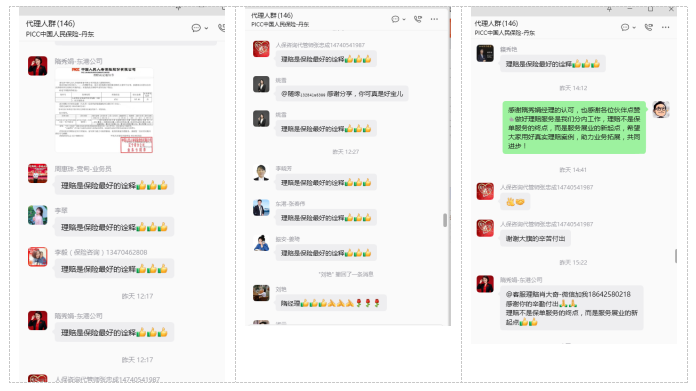Click group title 代理人群(146) in right window
Viewport: 696px width, 391px height.
pyautogui.click(x=496, y=24)
